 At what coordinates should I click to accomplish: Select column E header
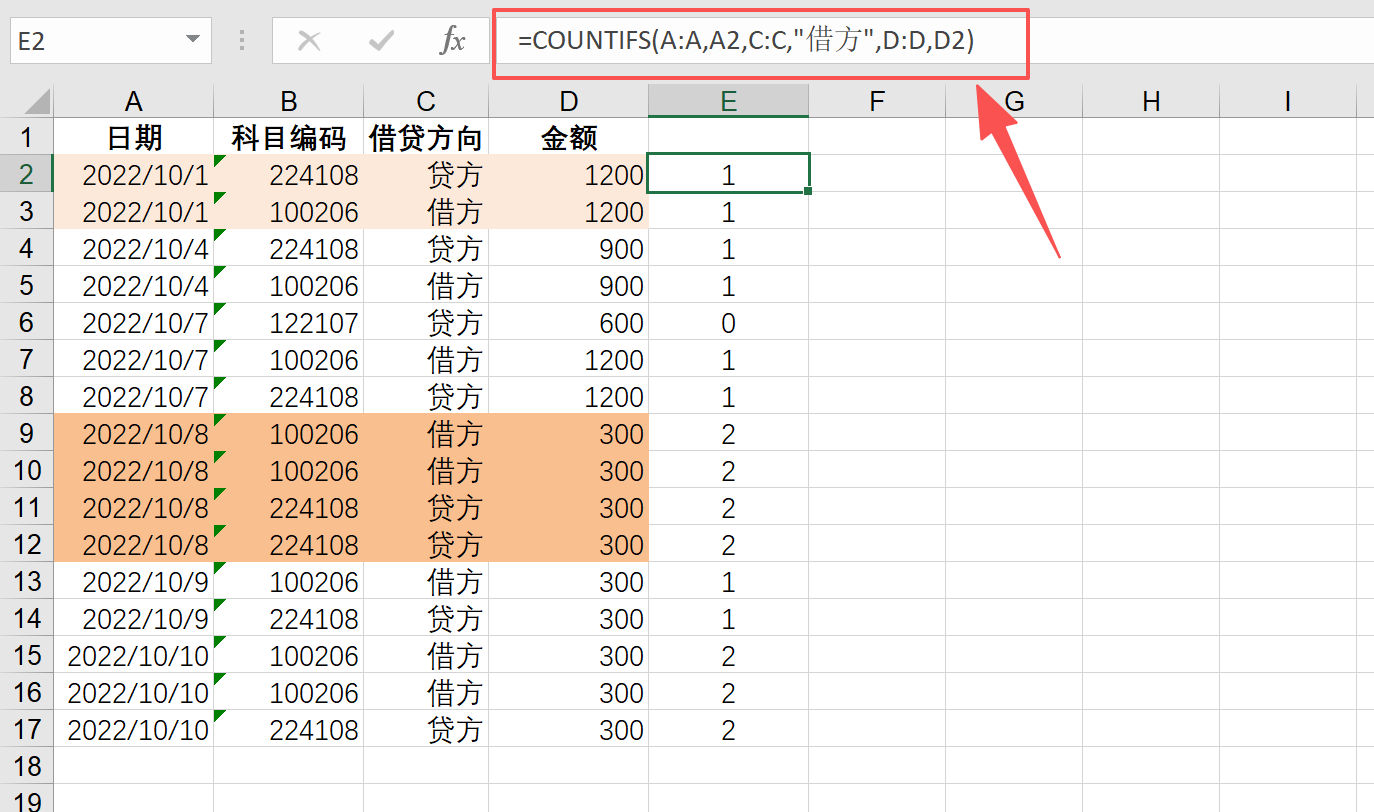727,101
